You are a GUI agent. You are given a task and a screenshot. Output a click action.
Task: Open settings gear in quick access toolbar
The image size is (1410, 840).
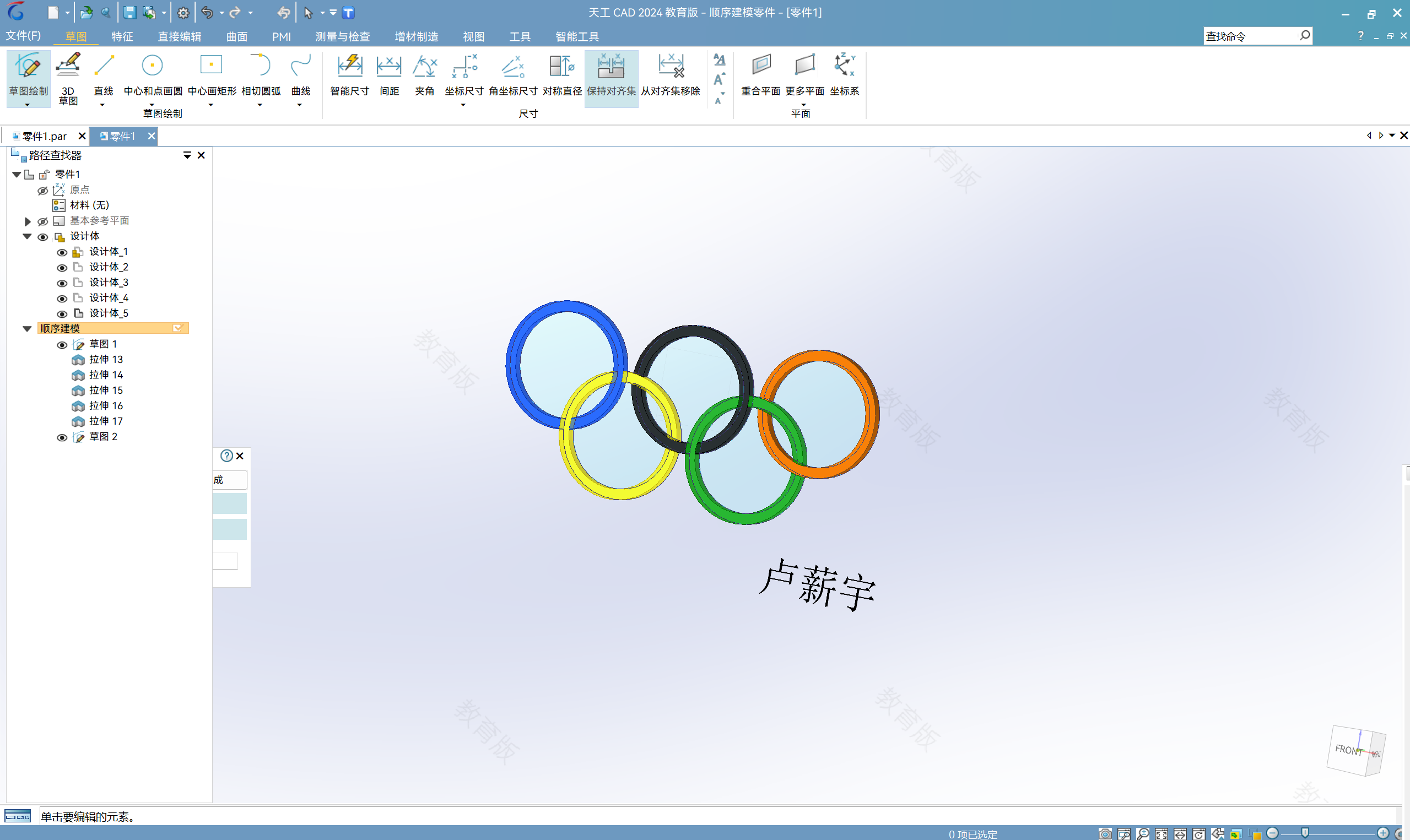(183, 13)
